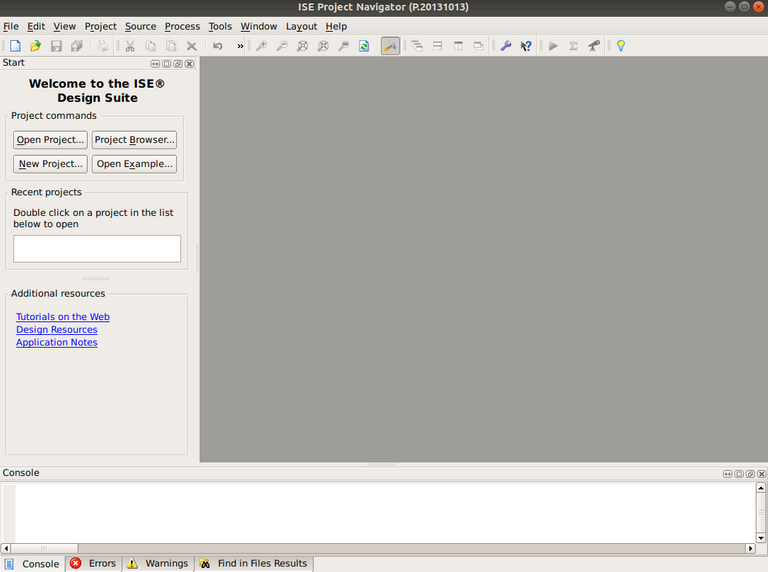The width and height of the screenshot is (768, 572).
Task: Click the Tile Vertically icon
Action: coord(458,46)
